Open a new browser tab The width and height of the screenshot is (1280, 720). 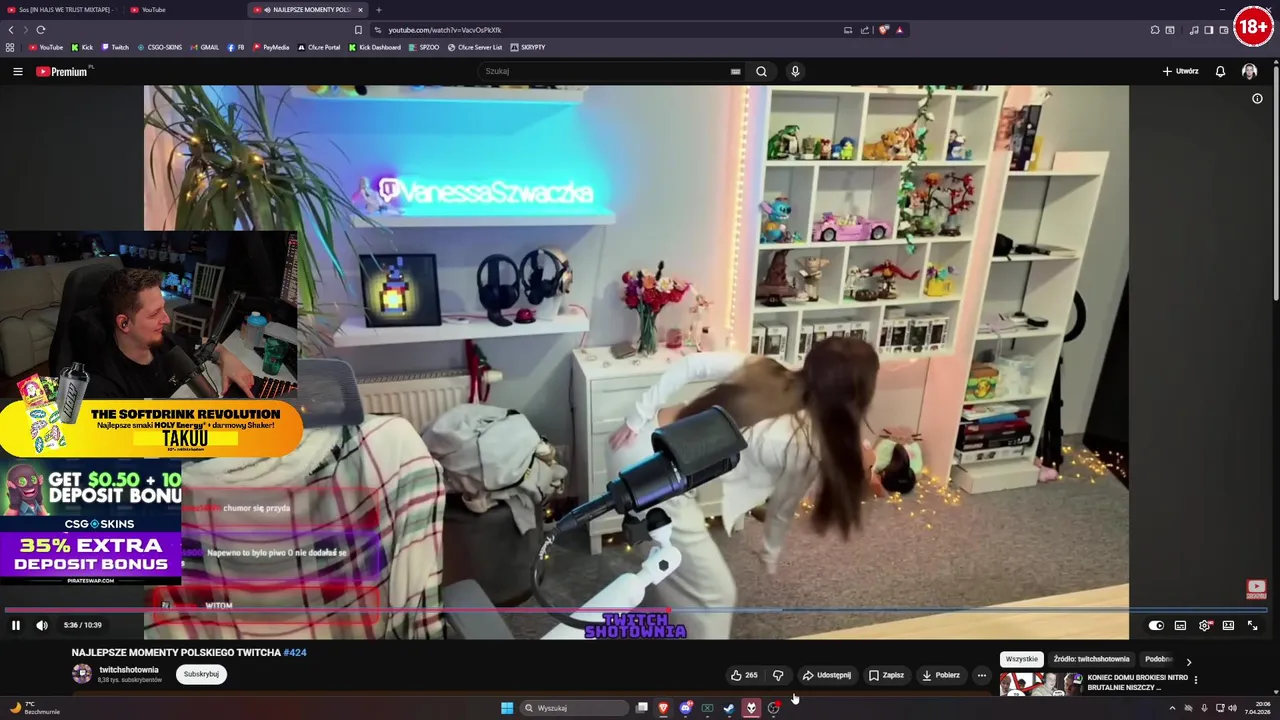[x=378, y=10]
